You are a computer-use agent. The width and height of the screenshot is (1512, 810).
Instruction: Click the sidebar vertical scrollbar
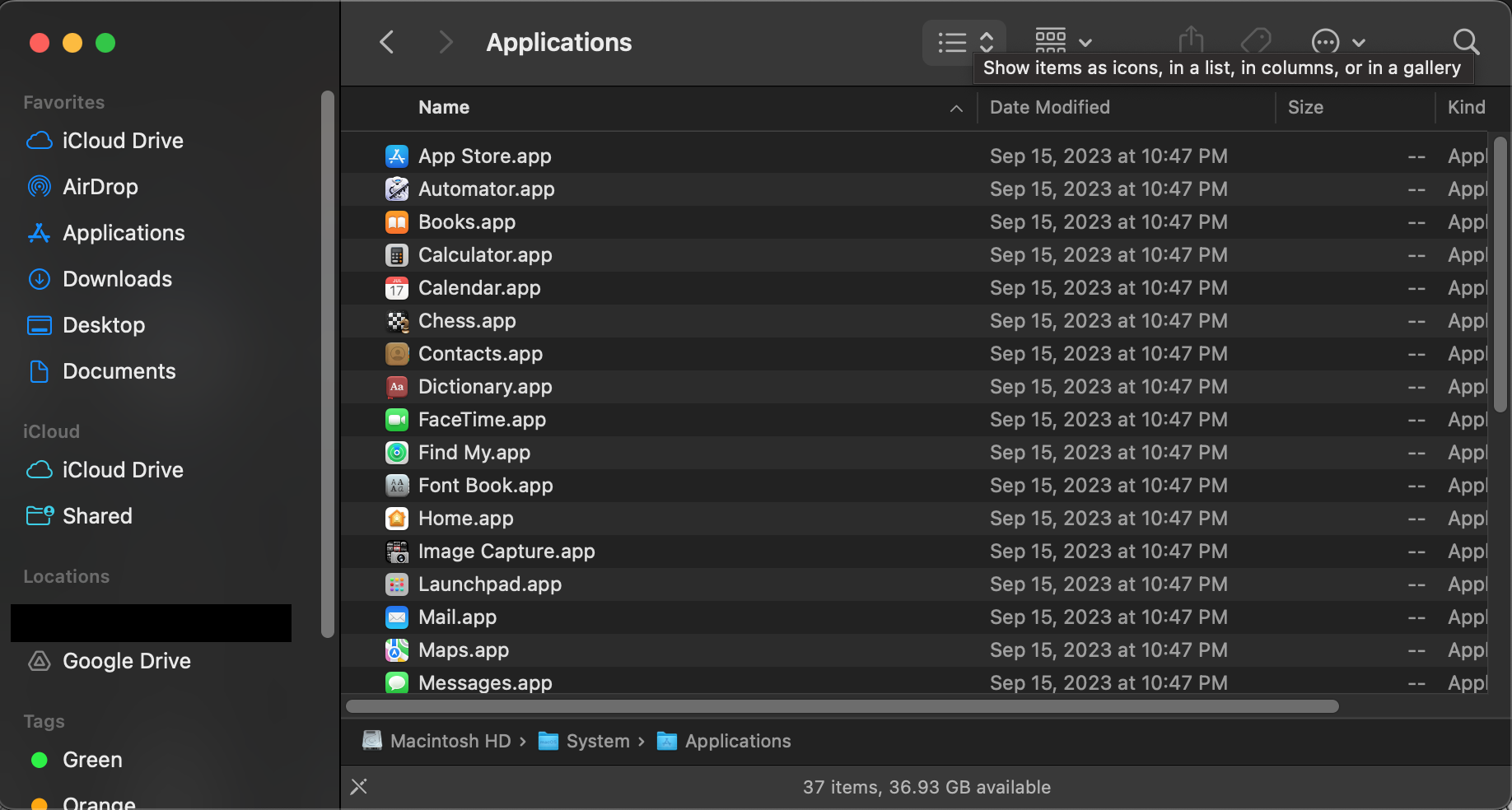[x=328, y=364]
